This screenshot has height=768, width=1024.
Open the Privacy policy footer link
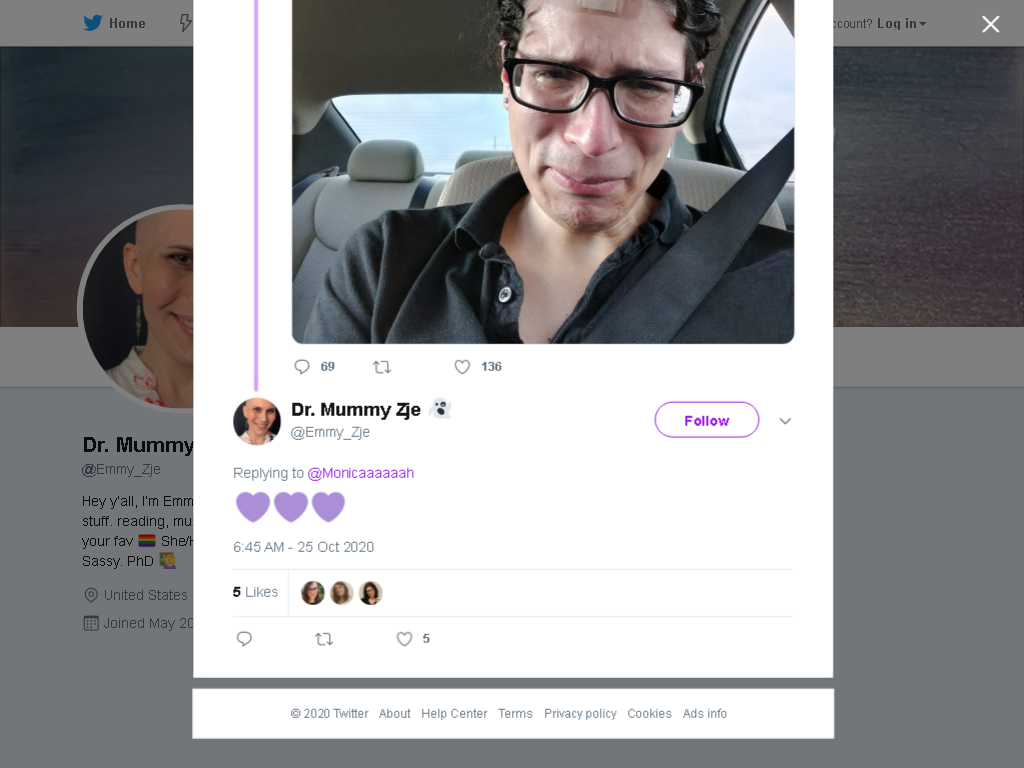[580, 713]
